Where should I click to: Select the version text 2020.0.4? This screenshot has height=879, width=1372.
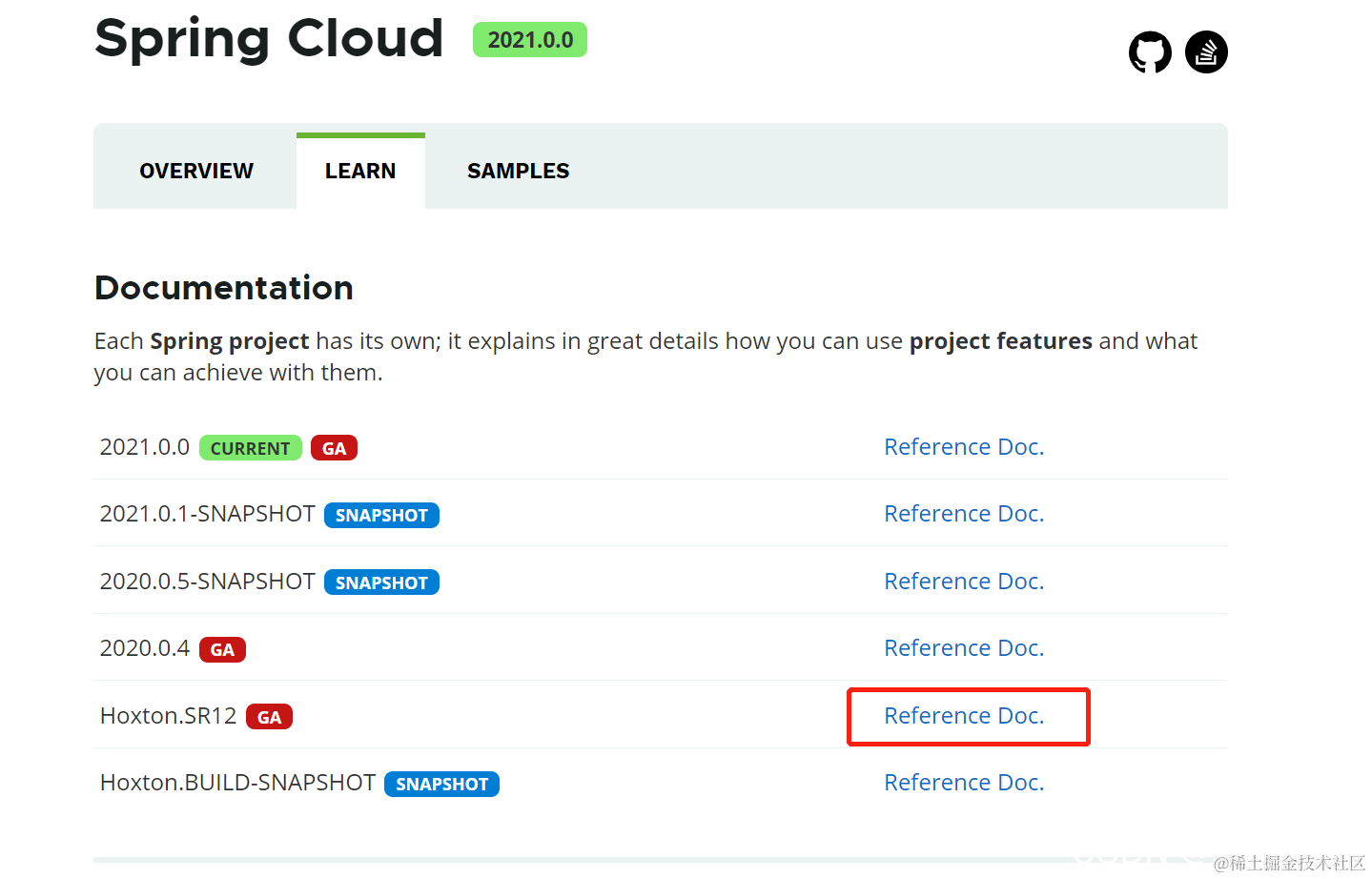(145, 648)
